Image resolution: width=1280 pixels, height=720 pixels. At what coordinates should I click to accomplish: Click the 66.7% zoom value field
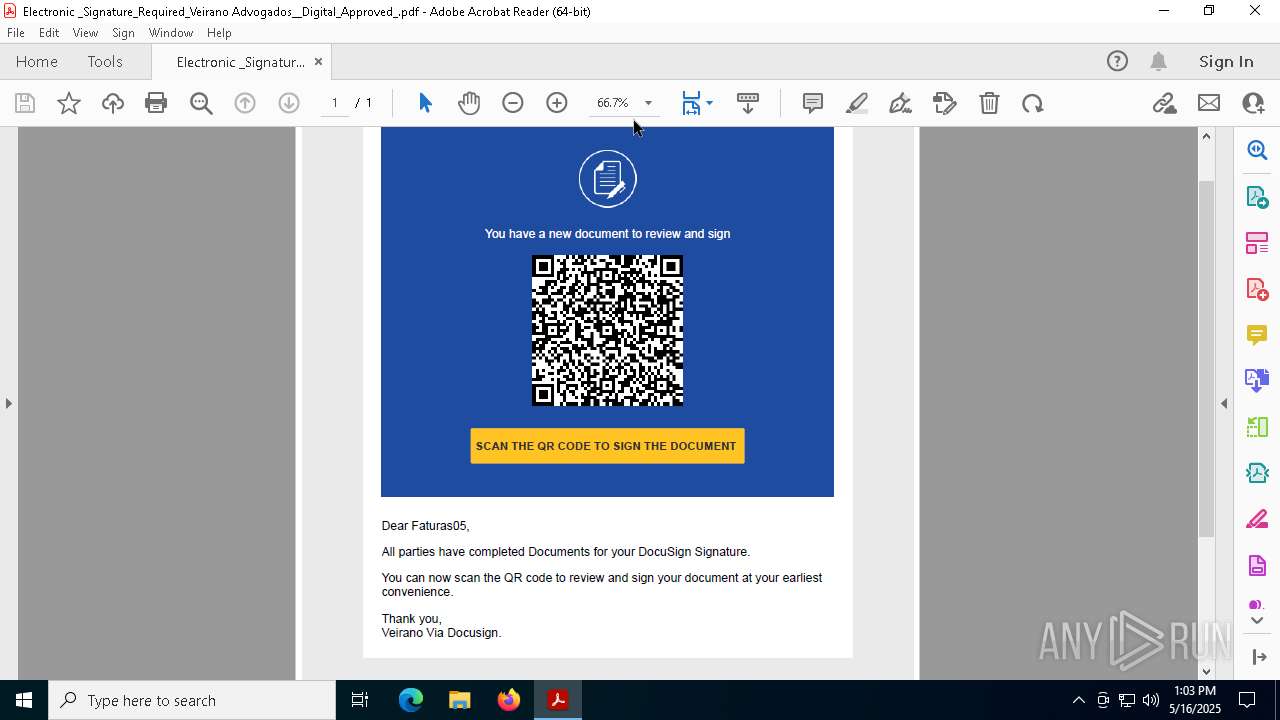[612, 103]
